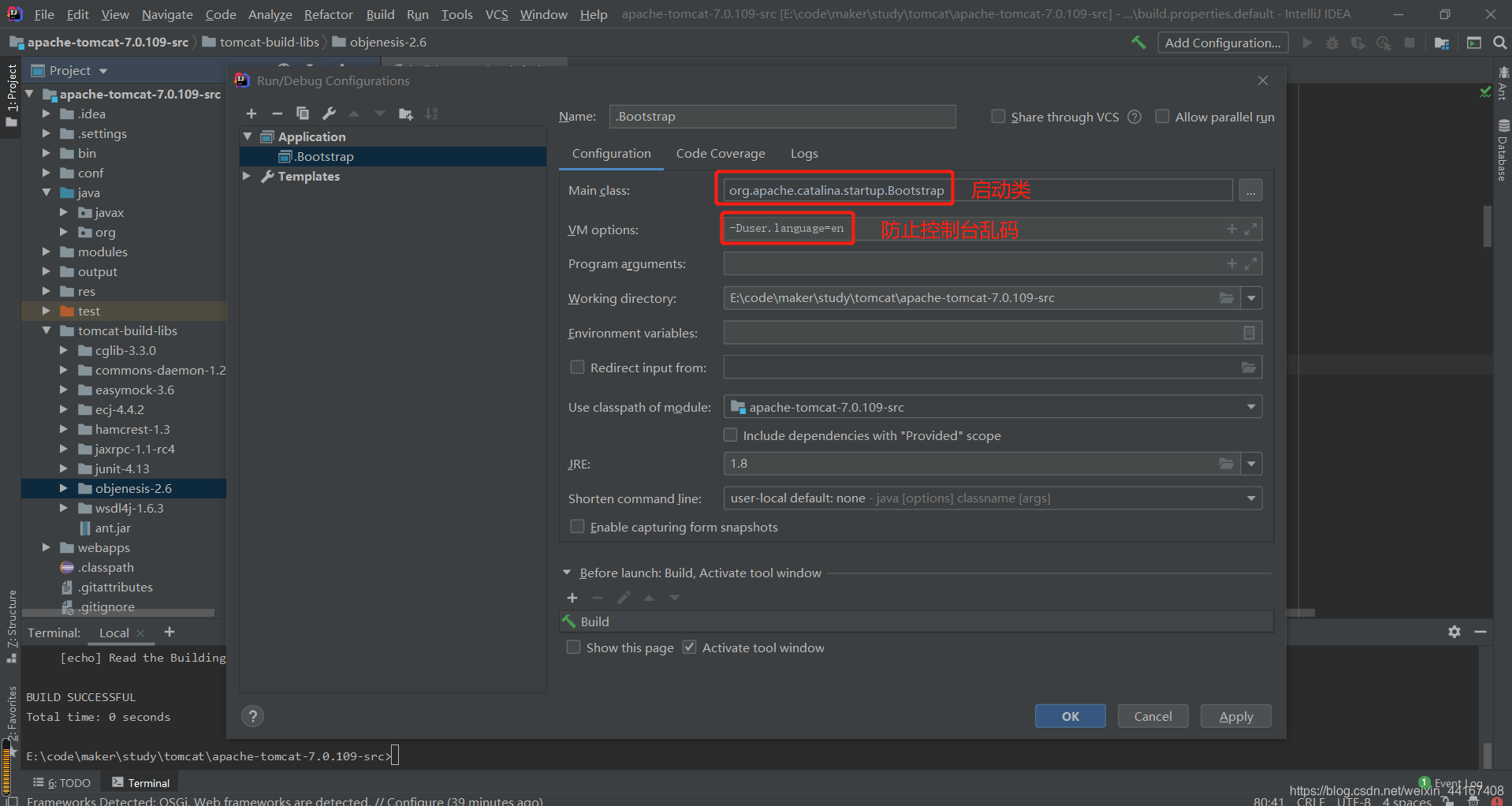Collapse Application node in configurations tree

(x=248, y=136)
